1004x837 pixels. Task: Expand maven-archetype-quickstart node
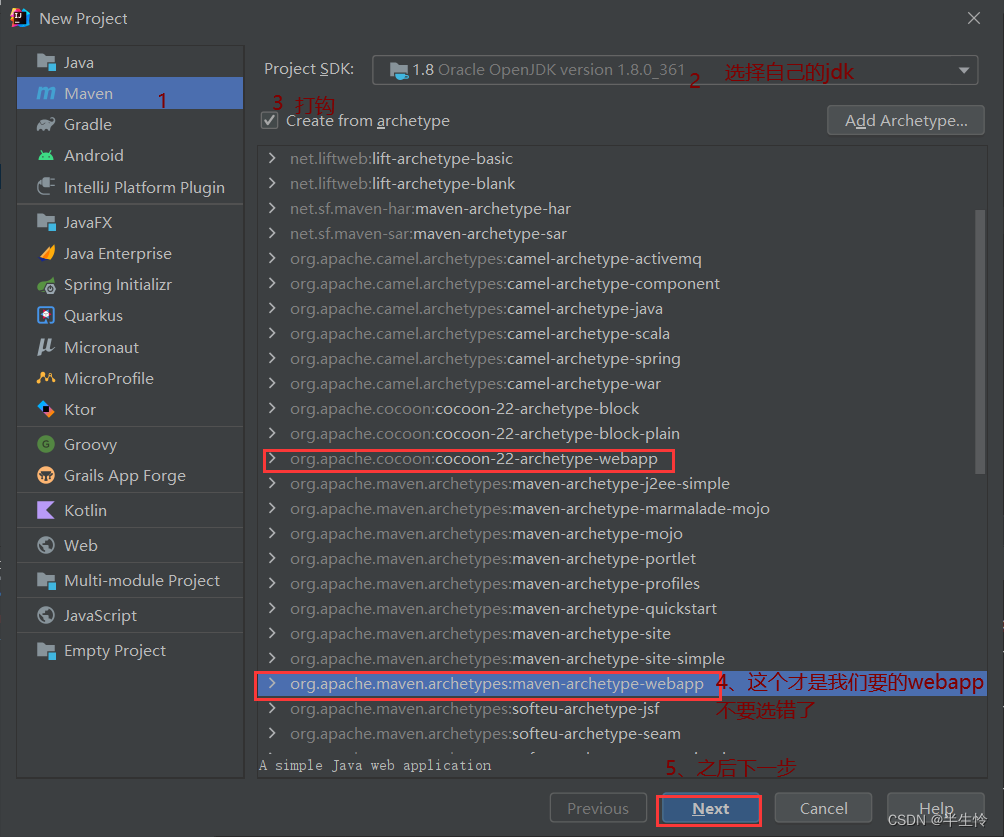272,608
